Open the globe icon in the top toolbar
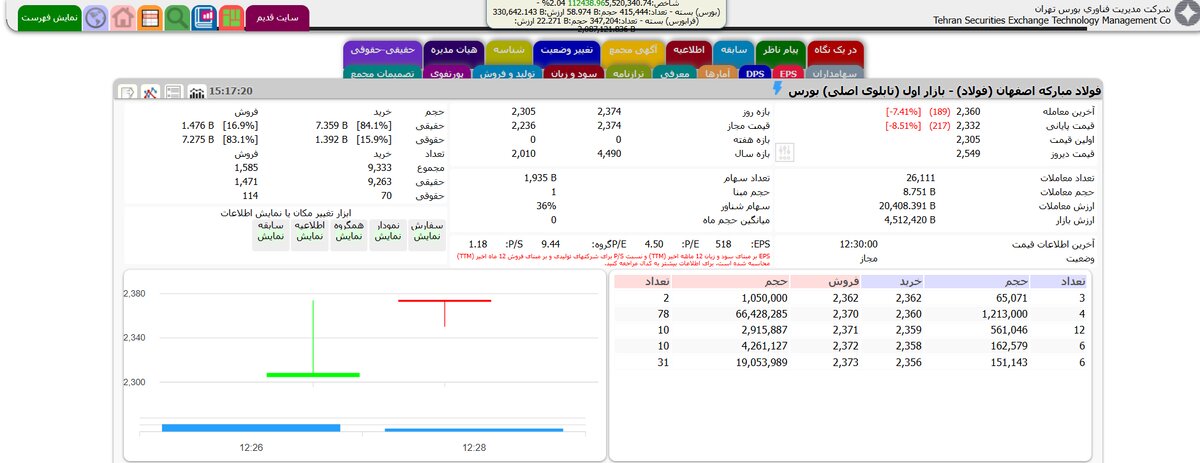Screen dimensions: 1200x463 pyautogui.click(x=95, y=18)
